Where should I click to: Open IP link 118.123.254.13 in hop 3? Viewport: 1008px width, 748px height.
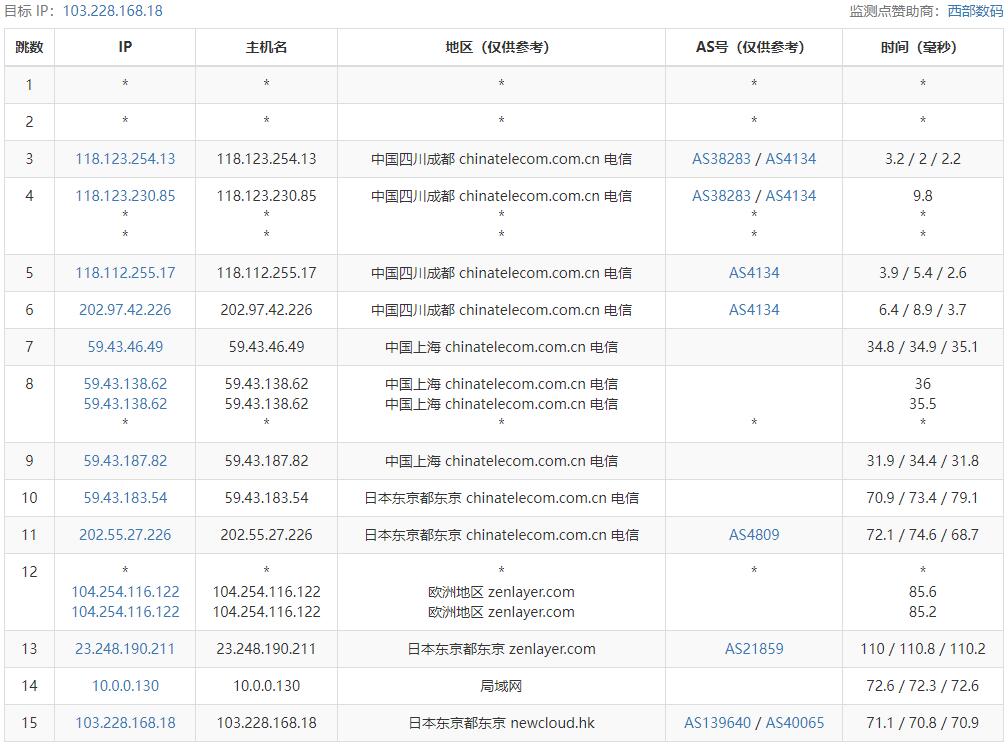125,159
